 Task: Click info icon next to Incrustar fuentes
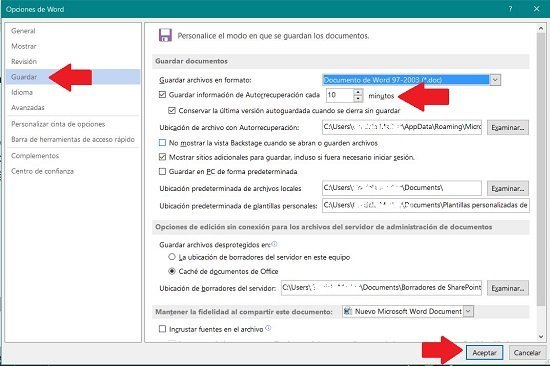click(x=268, y=328)
